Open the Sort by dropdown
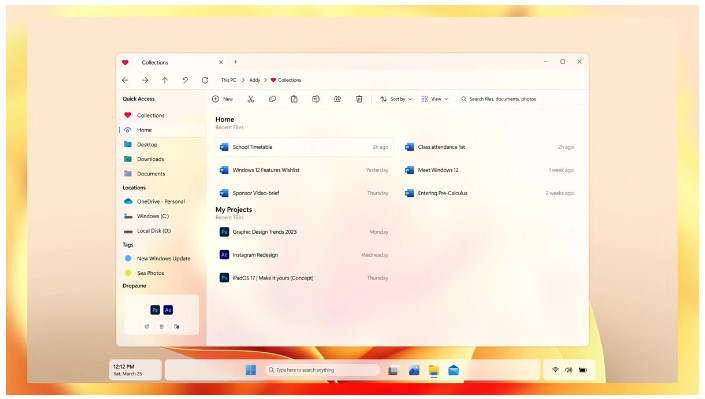 pyautogui.click(x=396, y=99)
